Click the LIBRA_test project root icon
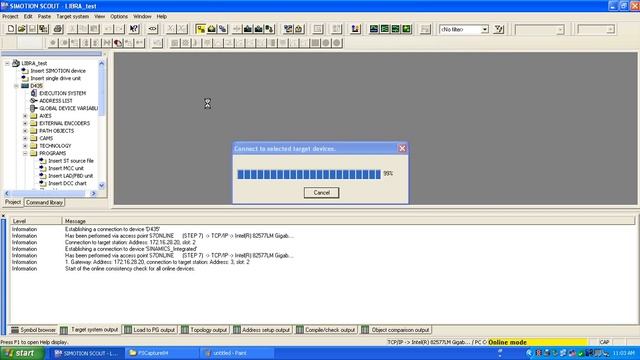This screenshot has width=640, height=360. (16, 63)
